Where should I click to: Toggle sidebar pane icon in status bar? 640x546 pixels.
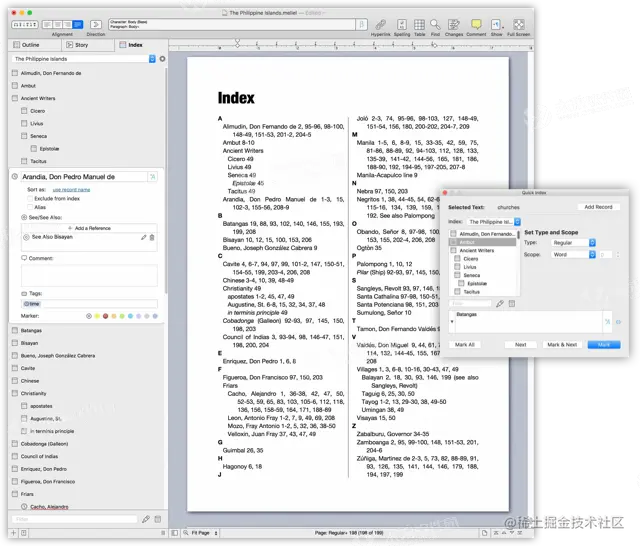[175, 533]
